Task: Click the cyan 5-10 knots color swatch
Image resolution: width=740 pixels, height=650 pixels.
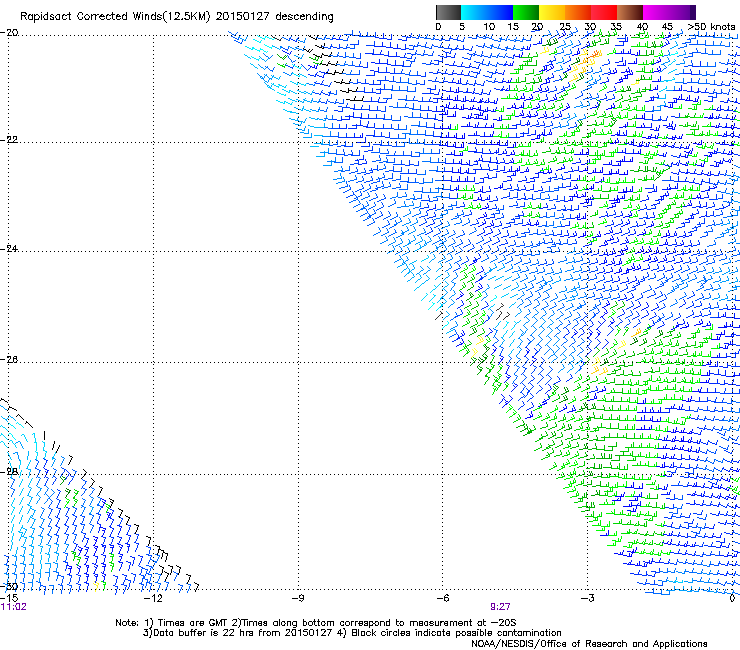Action: point(474,12)
